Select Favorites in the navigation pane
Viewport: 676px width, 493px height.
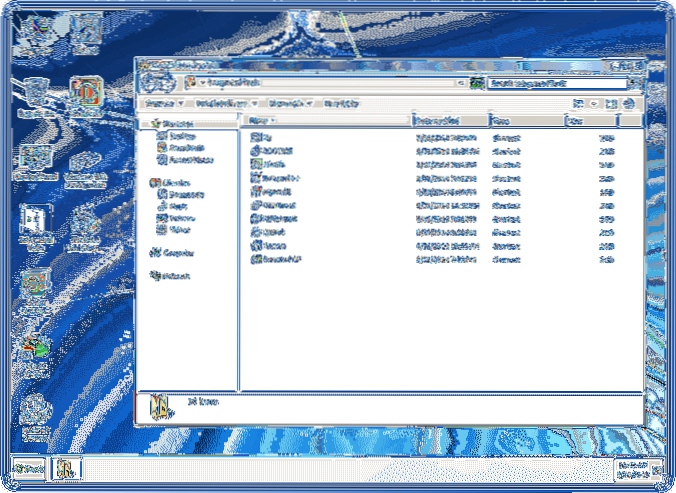173,124
